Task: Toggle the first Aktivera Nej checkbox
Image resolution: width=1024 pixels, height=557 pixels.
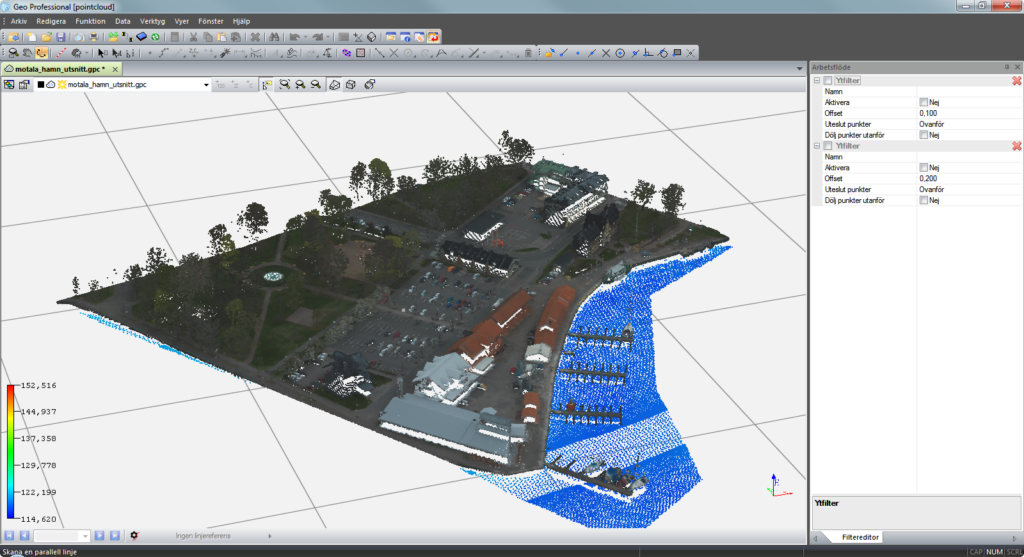Action: point(923,102)
